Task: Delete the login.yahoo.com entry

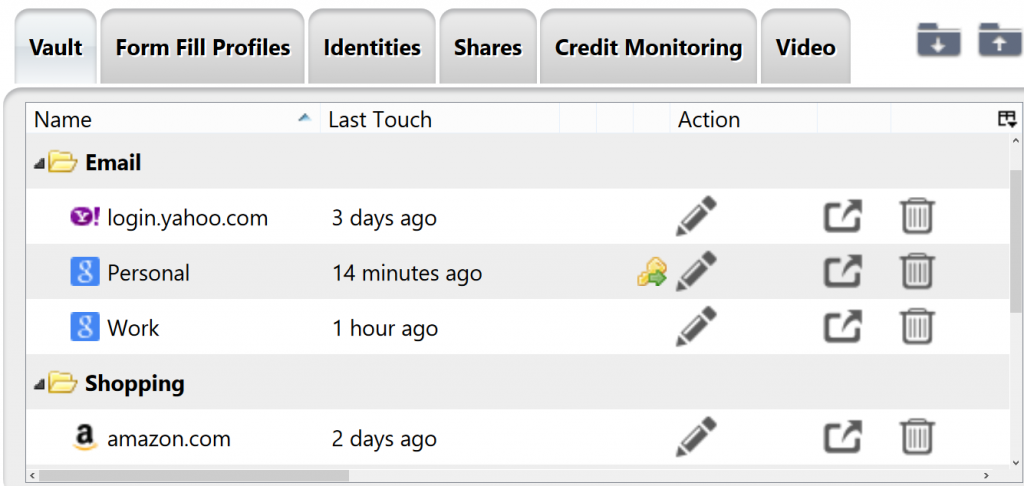Action: coord(918,216)
